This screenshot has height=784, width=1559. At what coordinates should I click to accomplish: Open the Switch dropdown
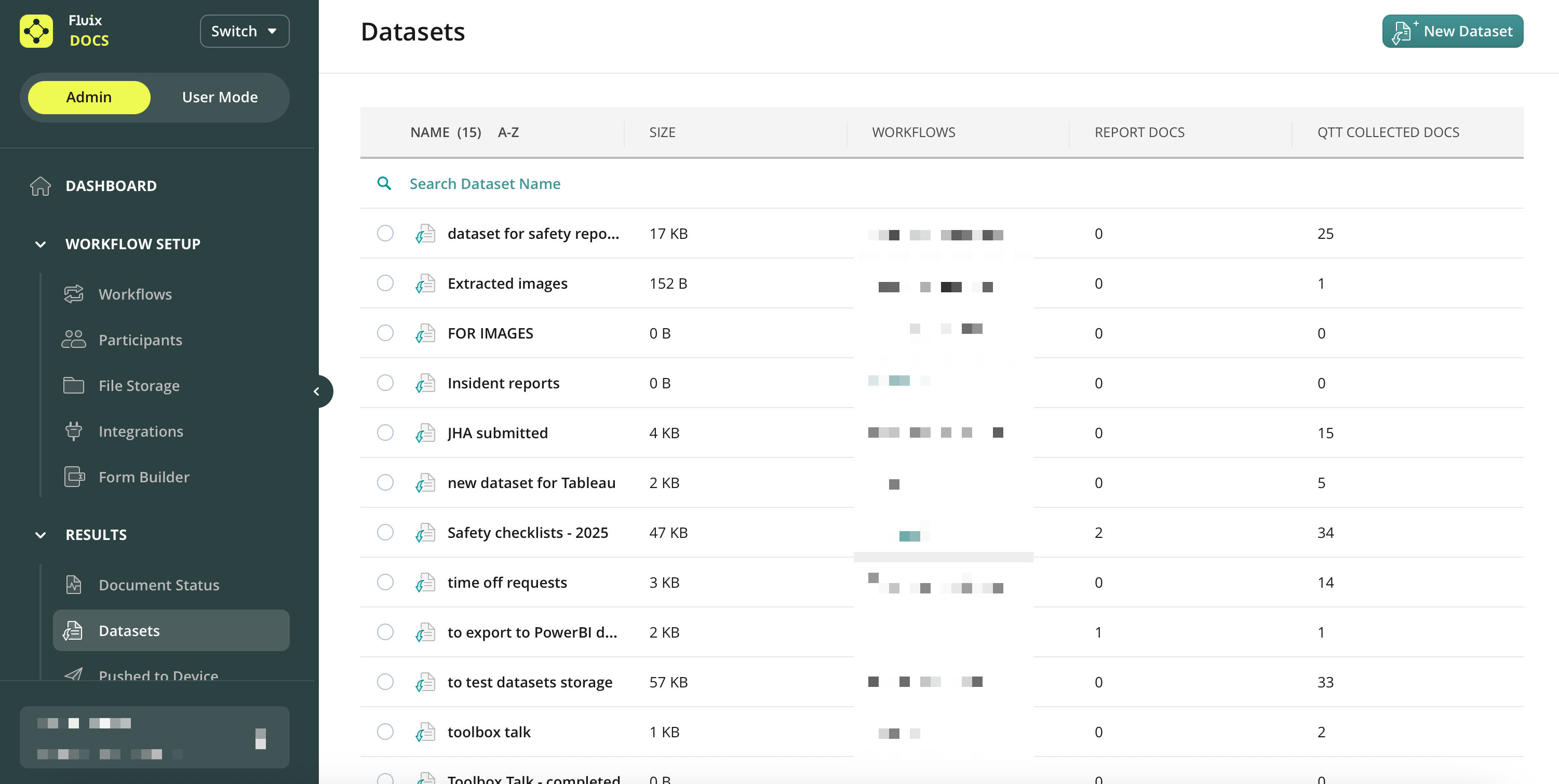coord(244,31)
